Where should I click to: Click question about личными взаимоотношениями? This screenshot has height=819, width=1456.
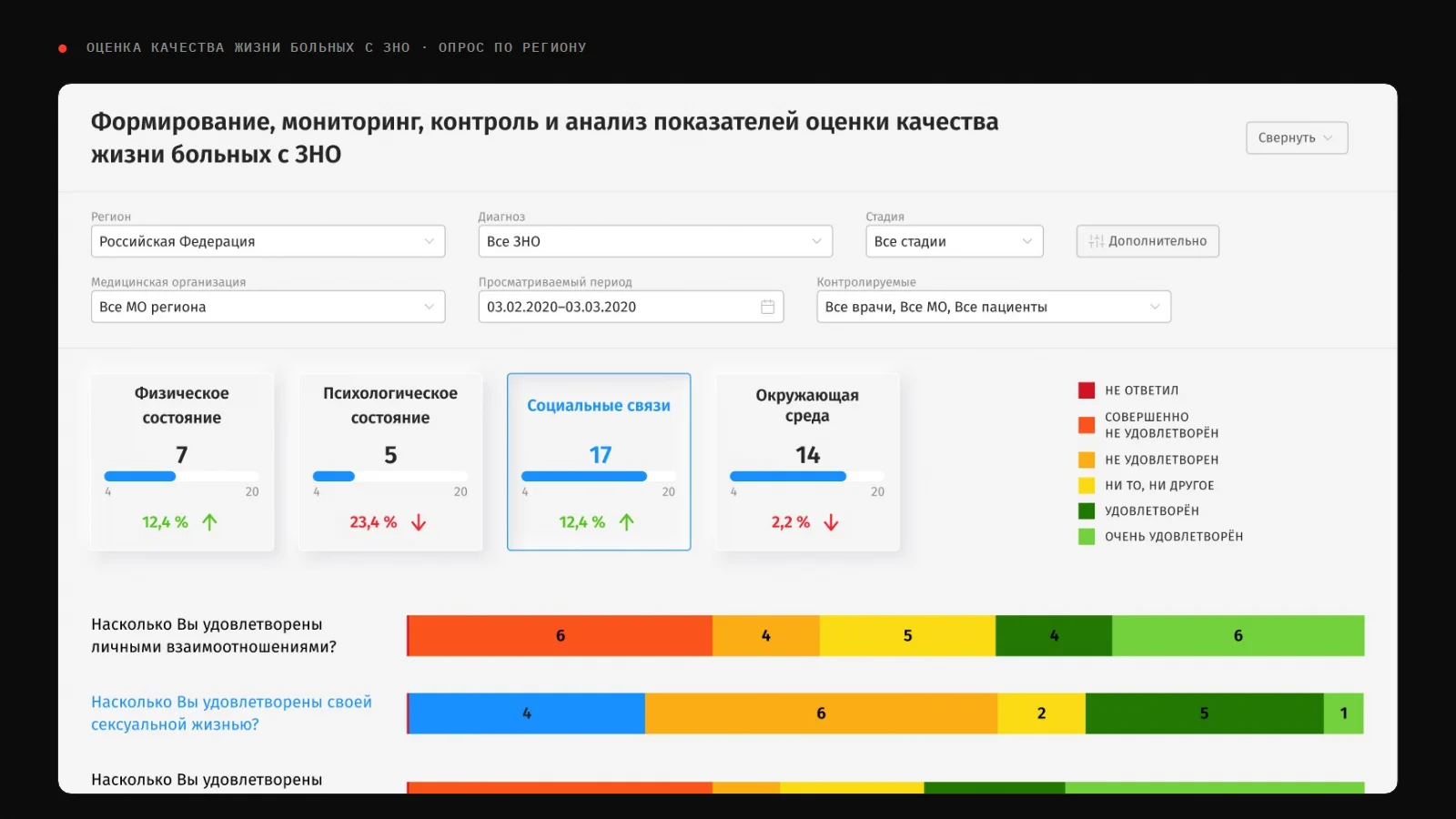(214, 635)
